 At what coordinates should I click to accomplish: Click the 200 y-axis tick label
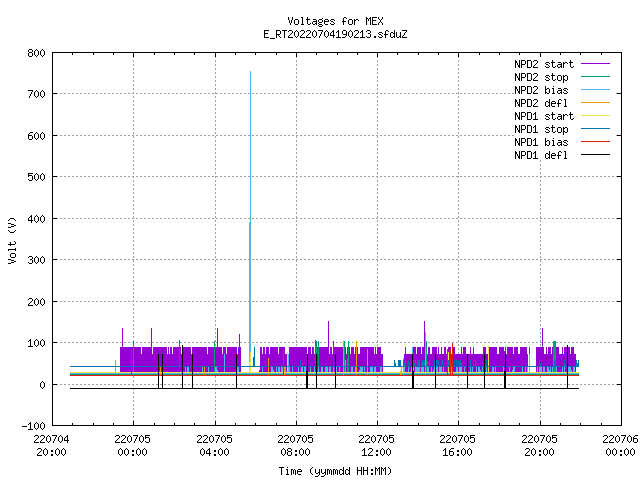click(x=36, y=302)
